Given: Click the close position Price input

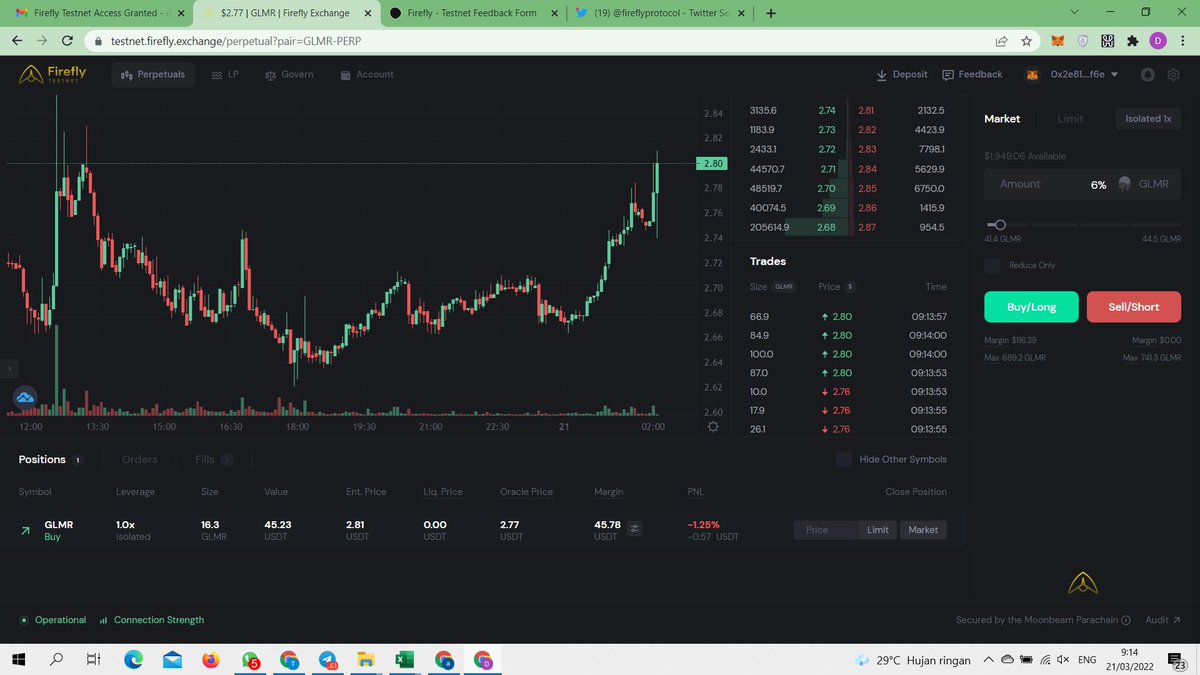Looking at the screenshot, I should [826, 530].
